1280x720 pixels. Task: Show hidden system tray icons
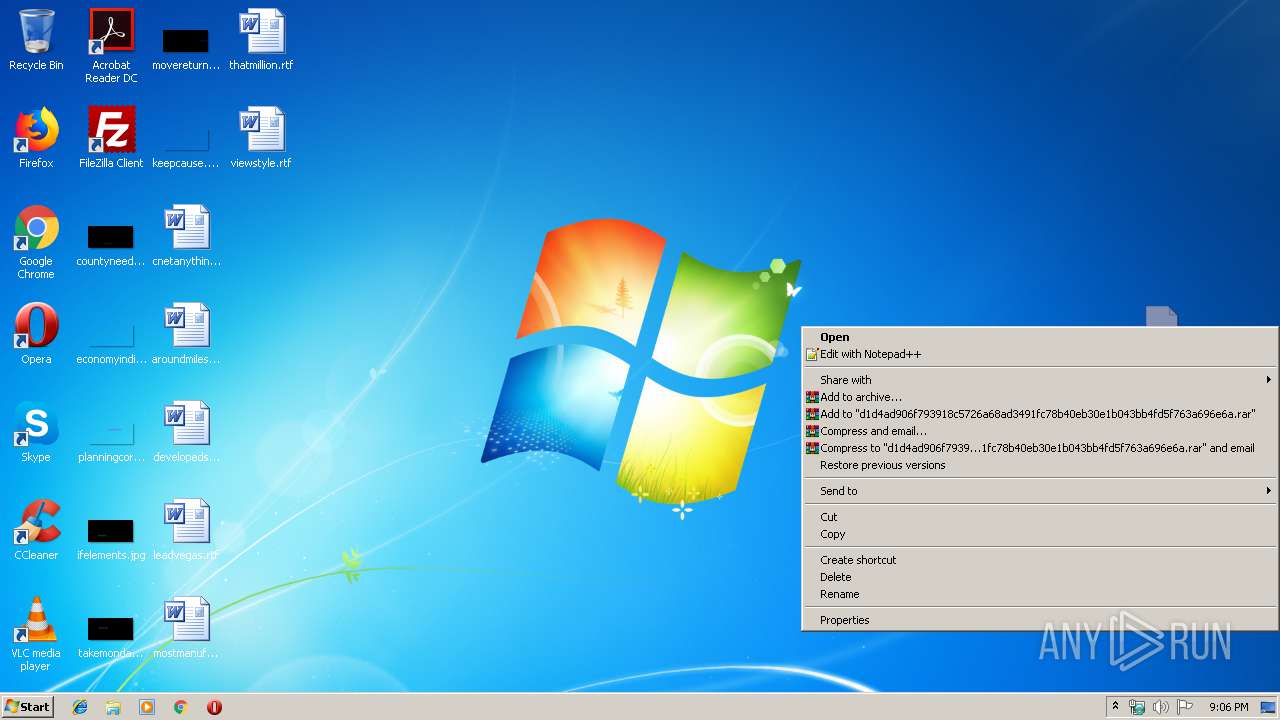pyautogui.click(x=1115, y=707)
